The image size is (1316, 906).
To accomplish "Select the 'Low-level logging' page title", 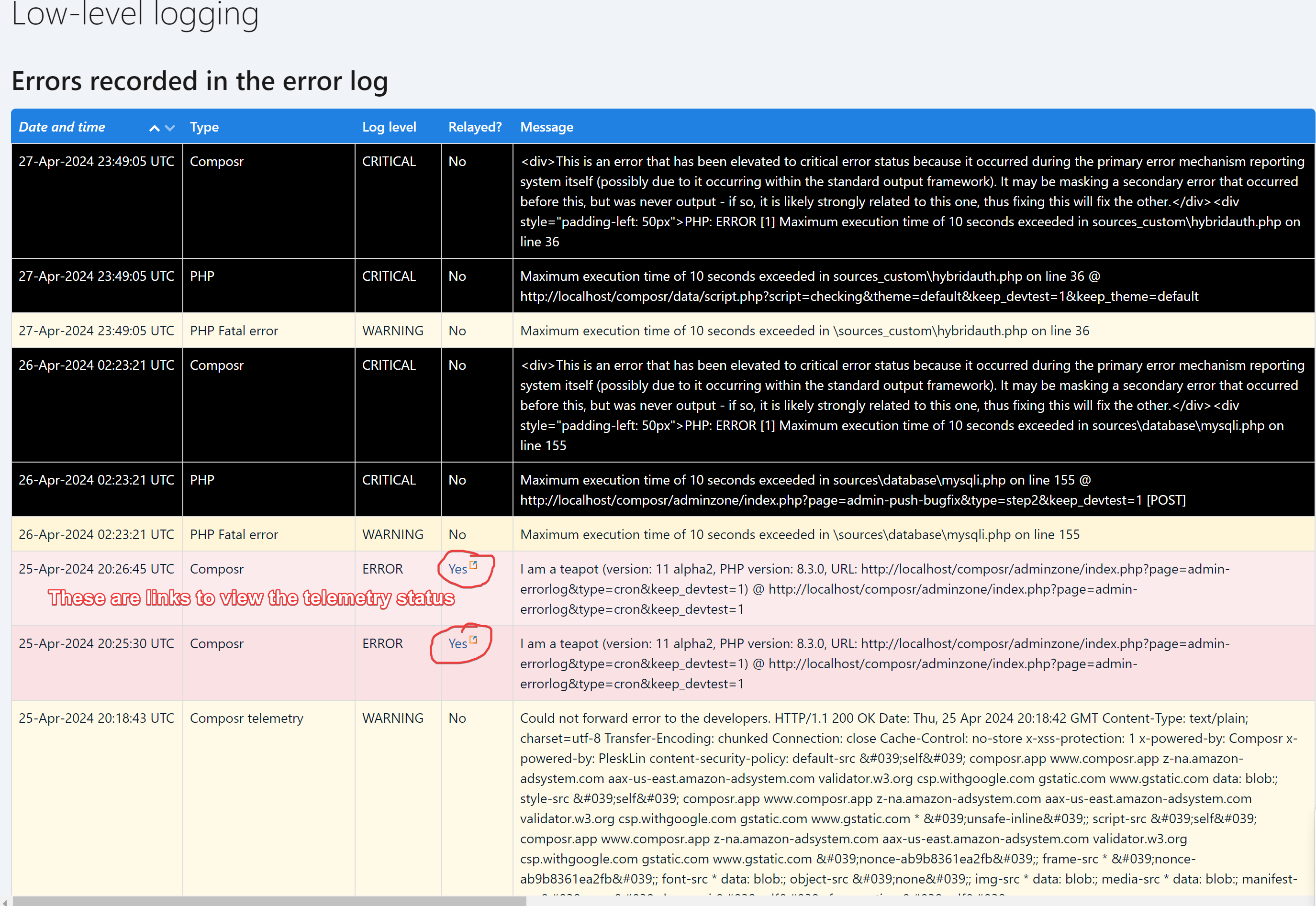I will 135,14.
